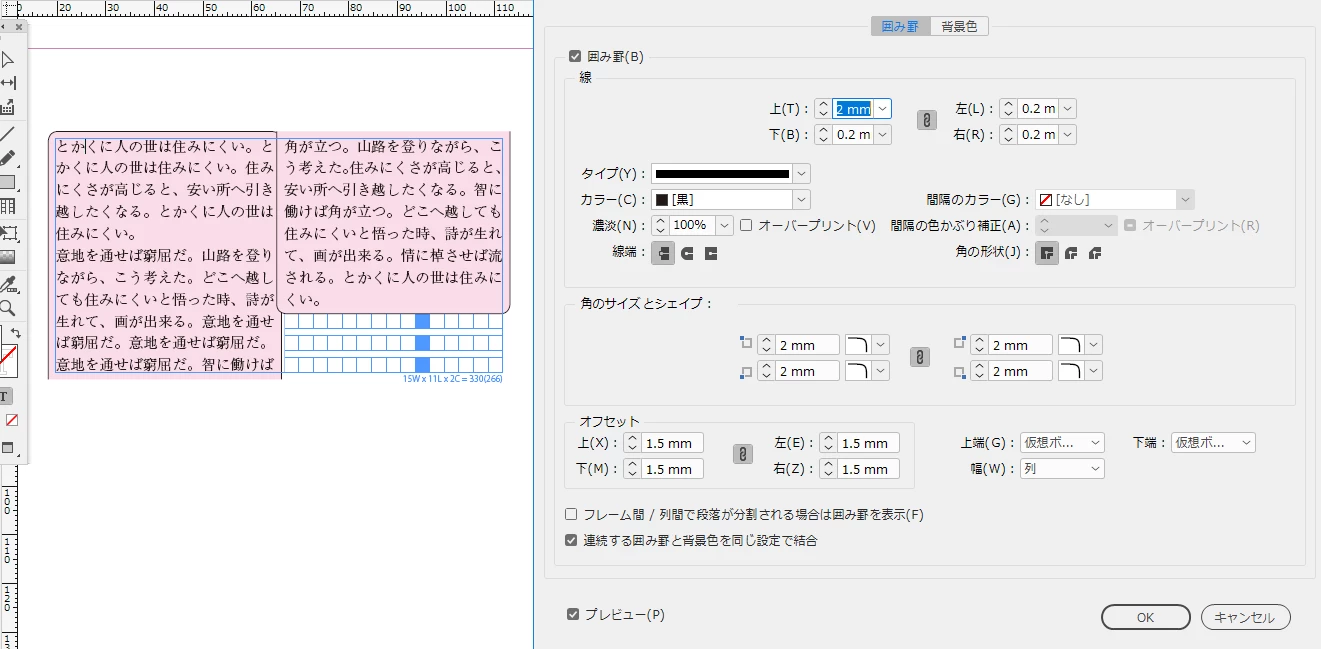Select the Selection arrow tool
This screenshot has height=649, width=1321.
(x=8, y=60)
